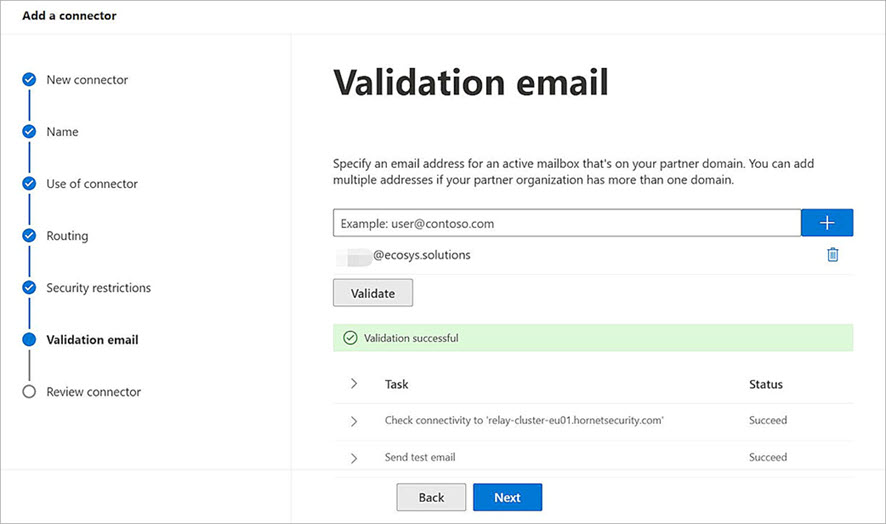Click the Back button

click(431, 497)
